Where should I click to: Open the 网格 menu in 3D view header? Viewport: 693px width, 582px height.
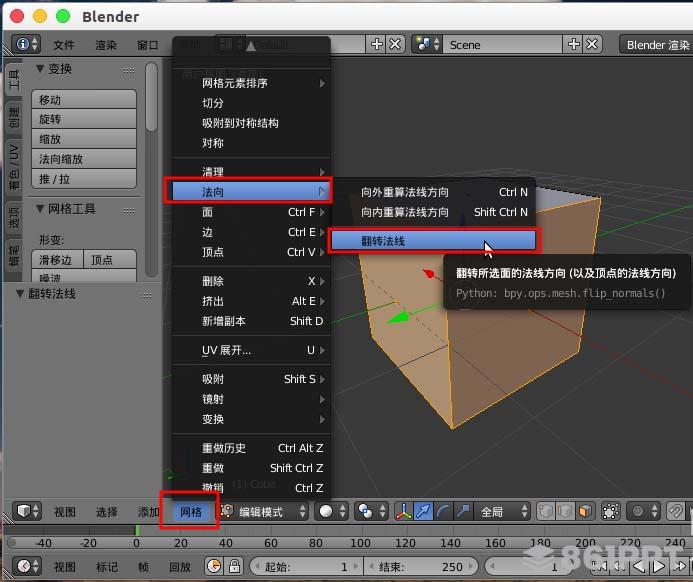(x=190, y=512)
